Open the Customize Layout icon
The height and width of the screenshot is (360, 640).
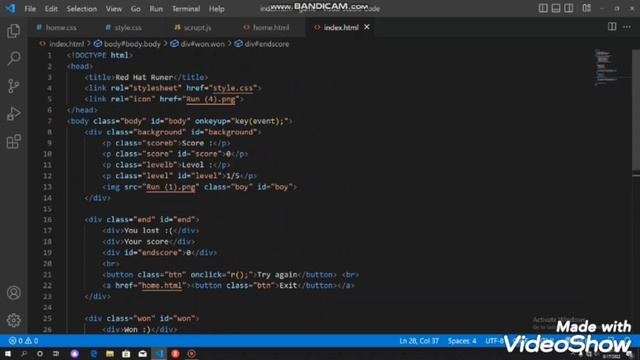587,8
